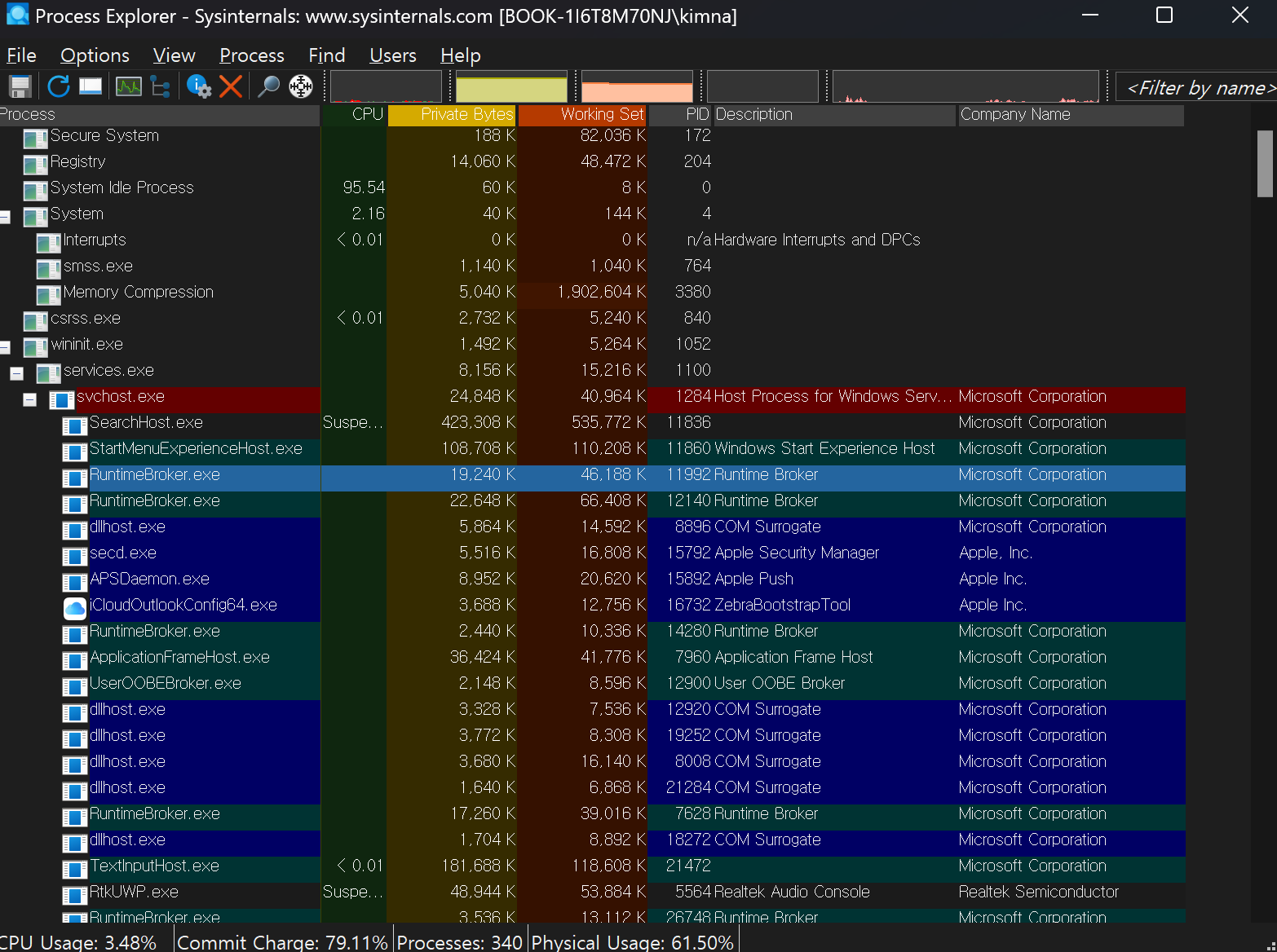This screenshot has height=952, width=1277.
Task: Open the View menu
Action: tap(174, 55)
